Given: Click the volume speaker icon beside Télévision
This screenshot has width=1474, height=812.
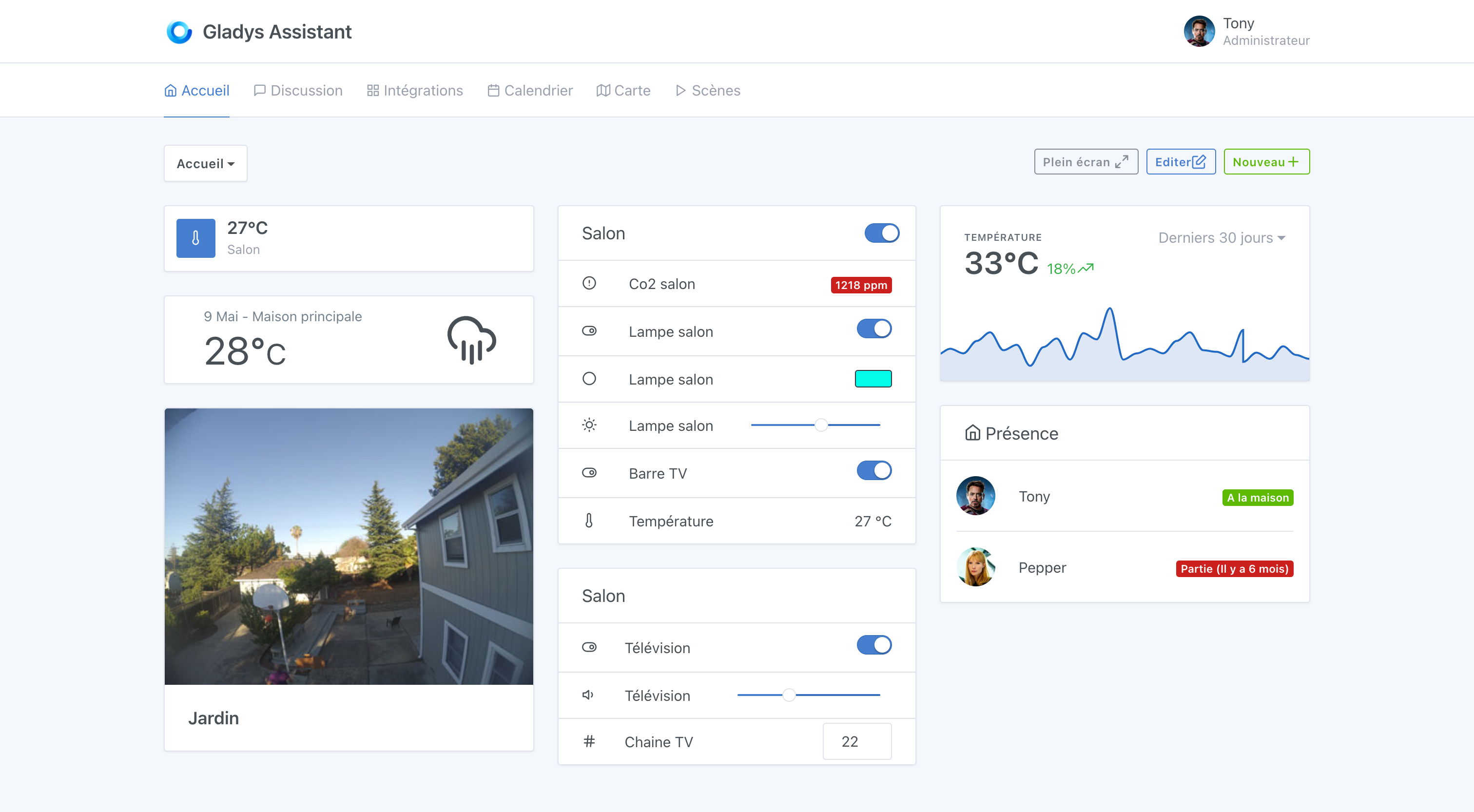Looking at the screenshot, I should (588, 695).
